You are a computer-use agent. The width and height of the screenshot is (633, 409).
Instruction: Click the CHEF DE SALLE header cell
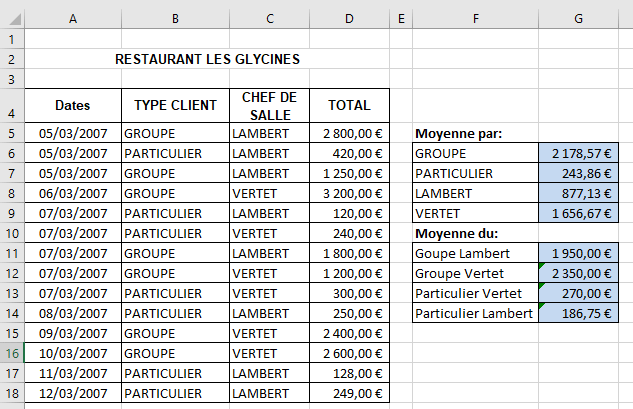(x=269, y=105)
